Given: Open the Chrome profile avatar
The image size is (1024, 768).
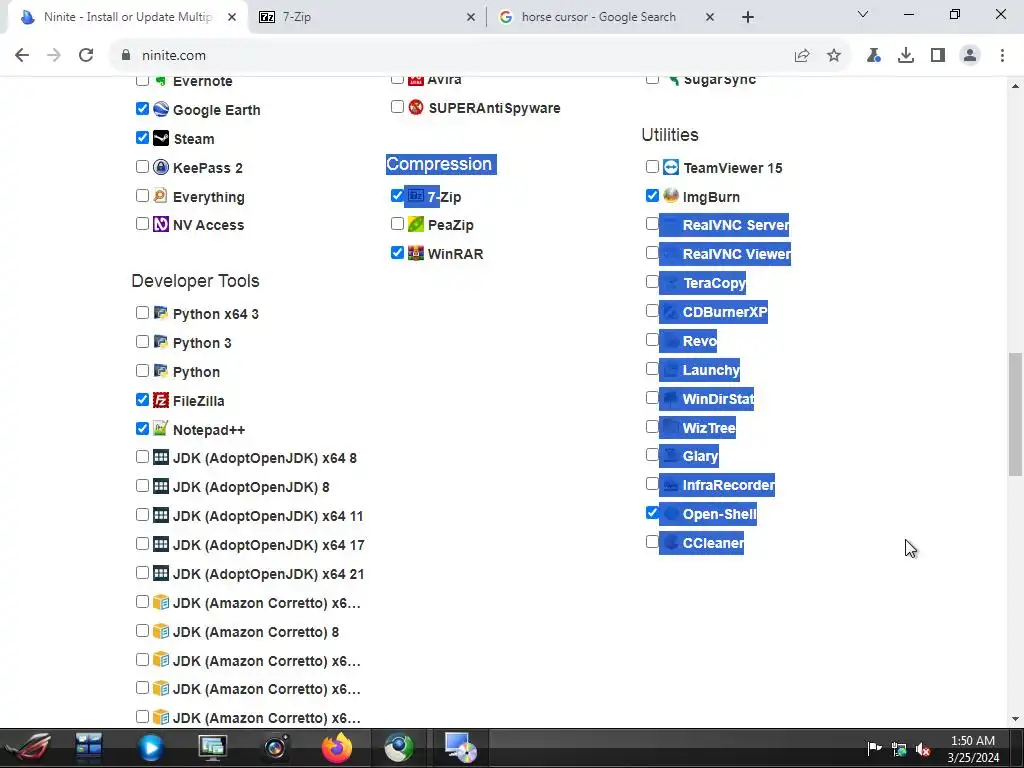Looking at the screenshot, I should click(970, 56).
